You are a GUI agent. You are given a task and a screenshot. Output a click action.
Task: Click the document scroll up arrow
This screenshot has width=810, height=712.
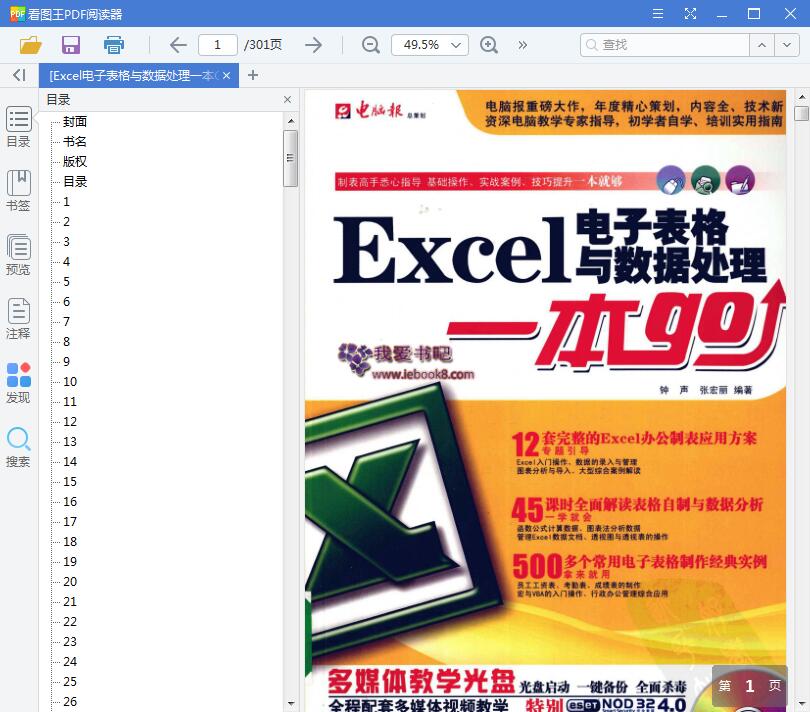(x=801, y=97)
